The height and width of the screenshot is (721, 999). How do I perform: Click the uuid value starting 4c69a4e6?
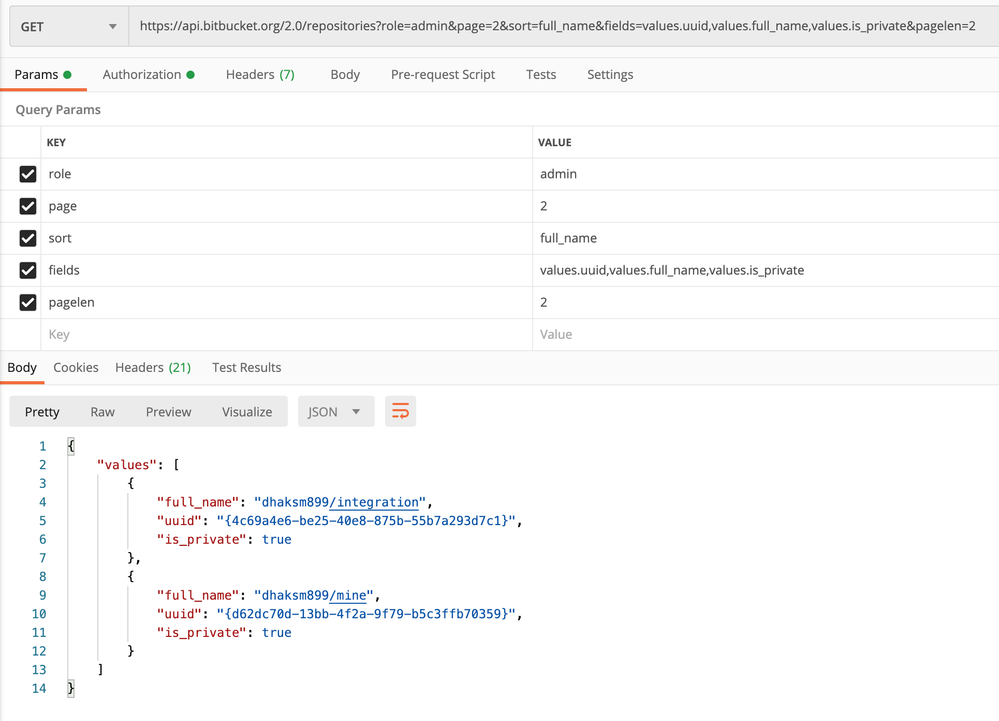point(366,520)
